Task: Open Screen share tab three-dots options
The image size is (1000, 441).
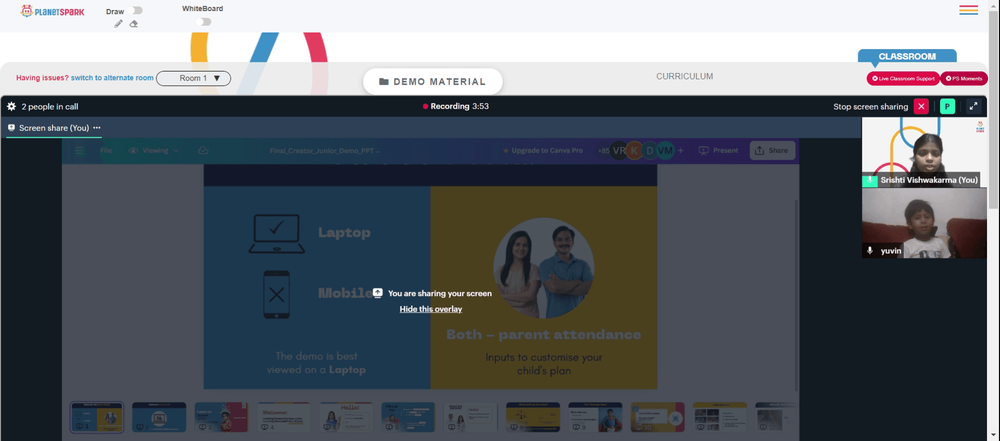Action: pos(97,128)
